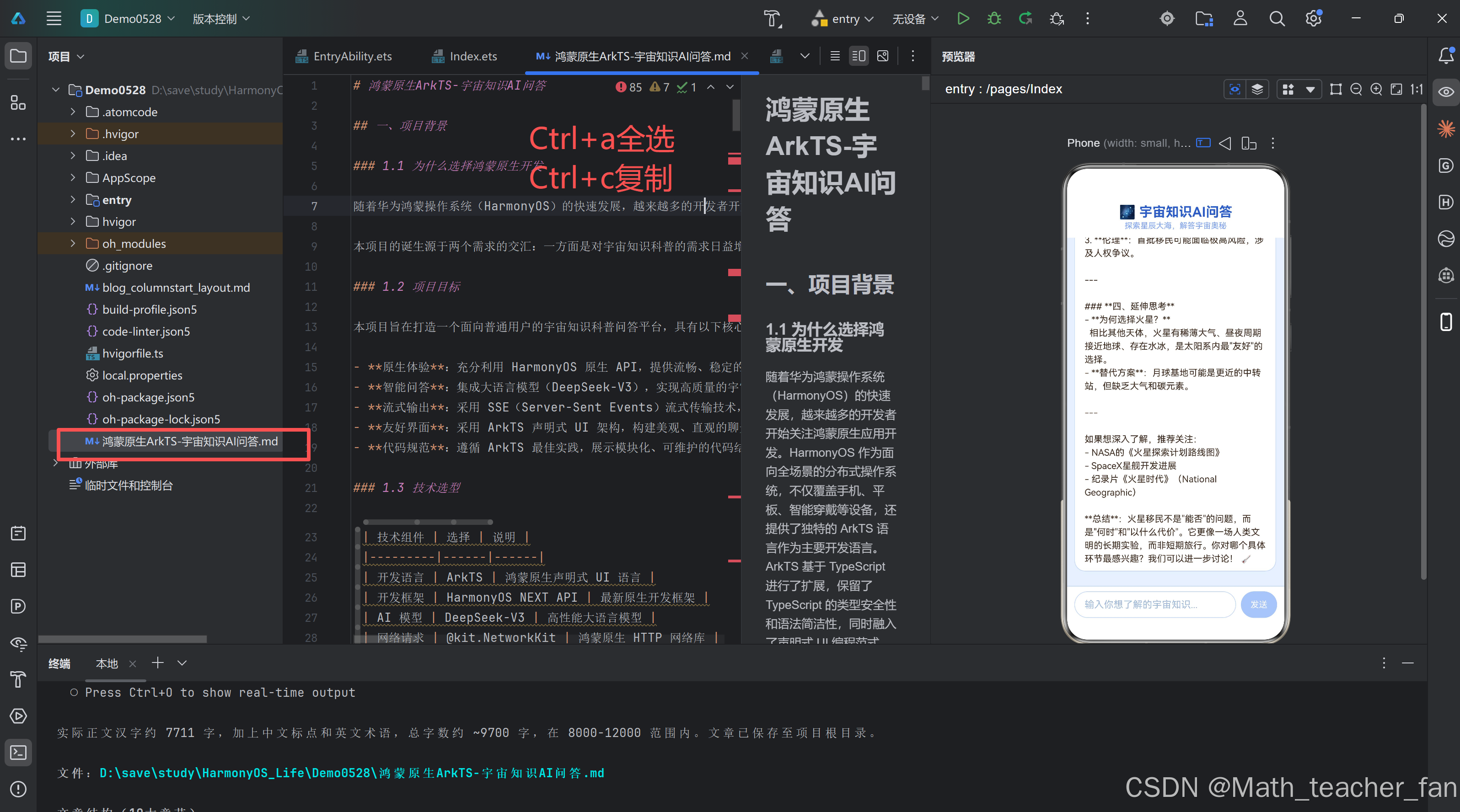The width and height of the screenshot is (1460, 812).
Task: Open the saved file path link in the terminal
Action: click(x=351, y=773)
